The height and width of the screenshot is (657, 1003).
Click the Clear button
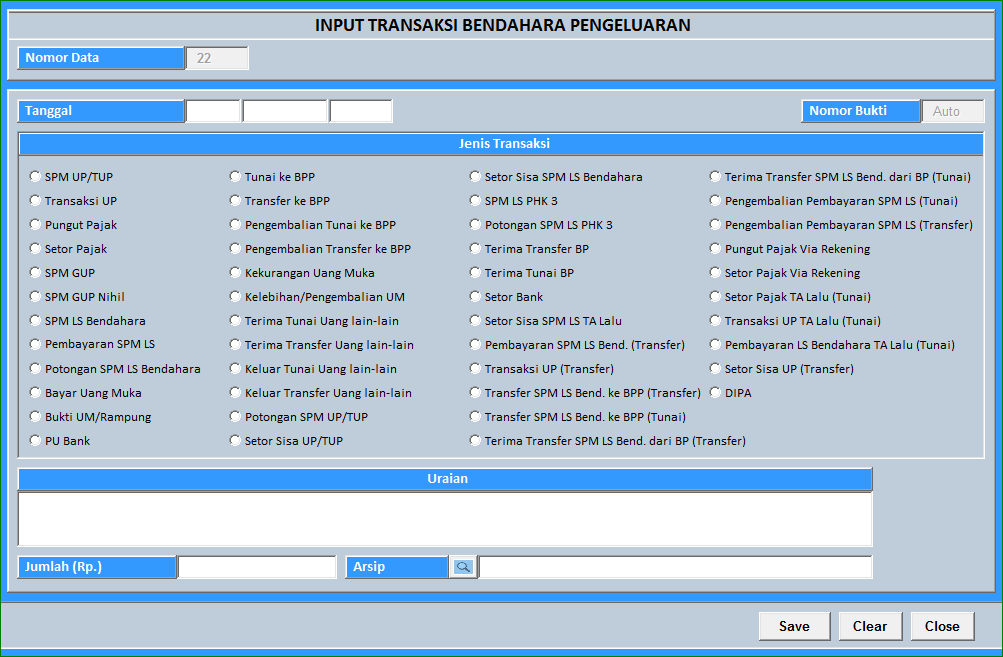tap(868, 625)
